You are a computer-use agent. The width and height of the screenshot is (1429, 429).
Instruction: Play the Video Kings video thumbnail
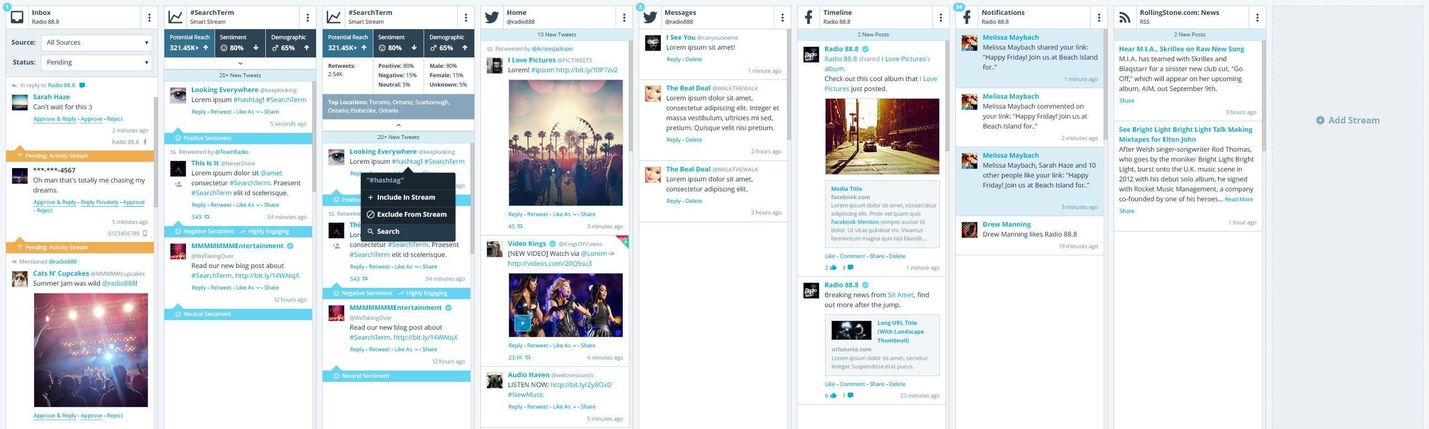523,324
